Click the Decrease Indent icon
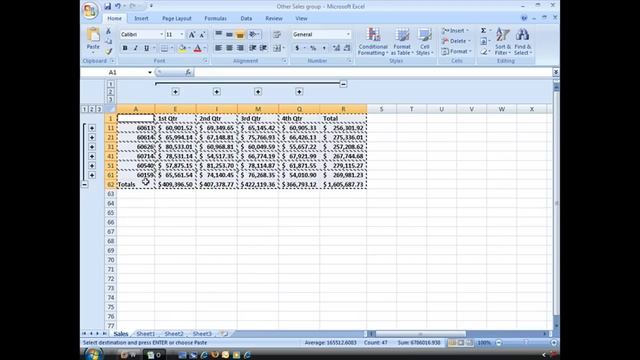The height and width of the screenshot is (360, 640). pyautogui.click(x=253, y=48)
